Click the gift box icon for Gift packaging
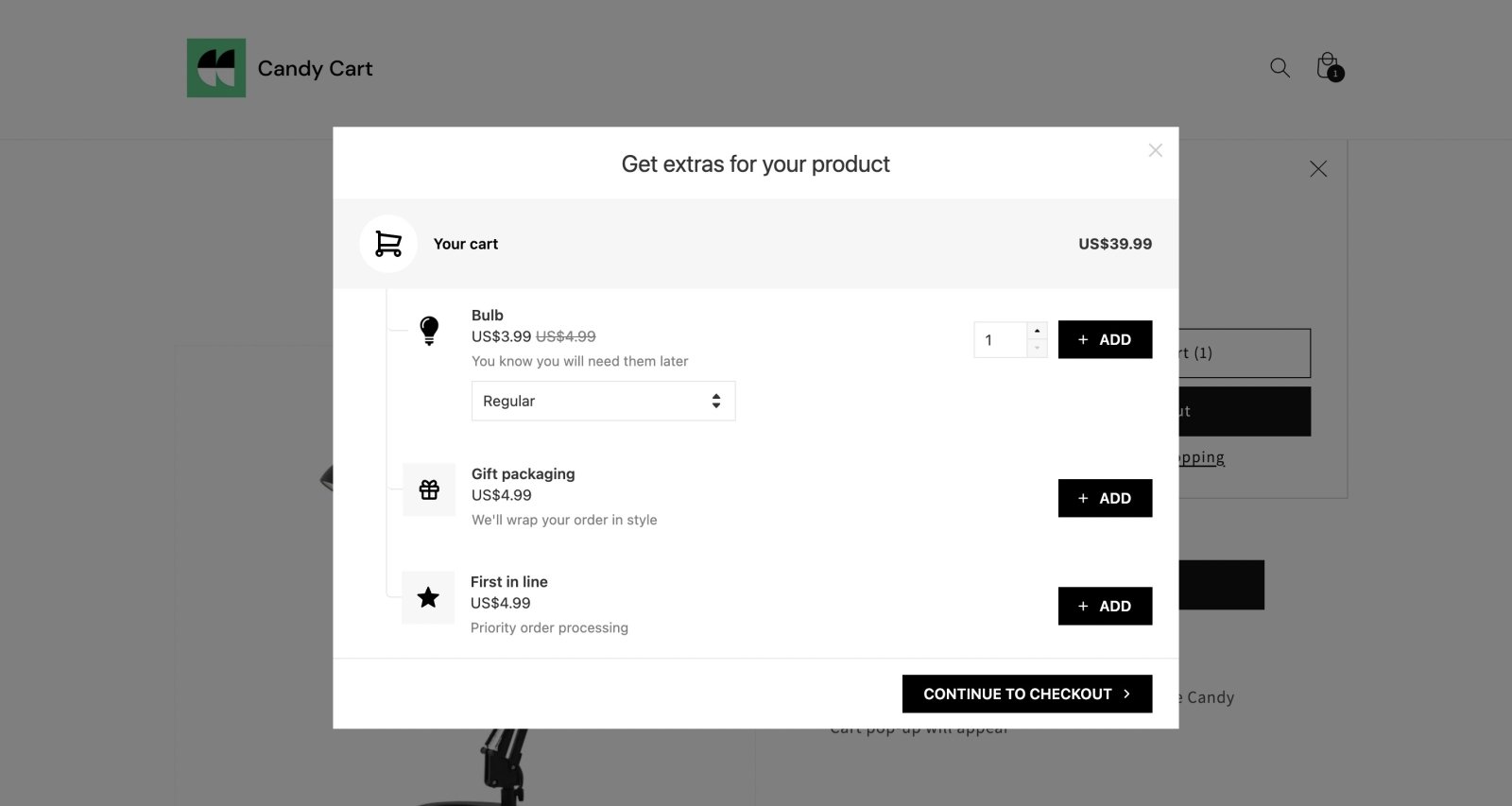This screenshot has height=806, width=1512. (429, 489)
